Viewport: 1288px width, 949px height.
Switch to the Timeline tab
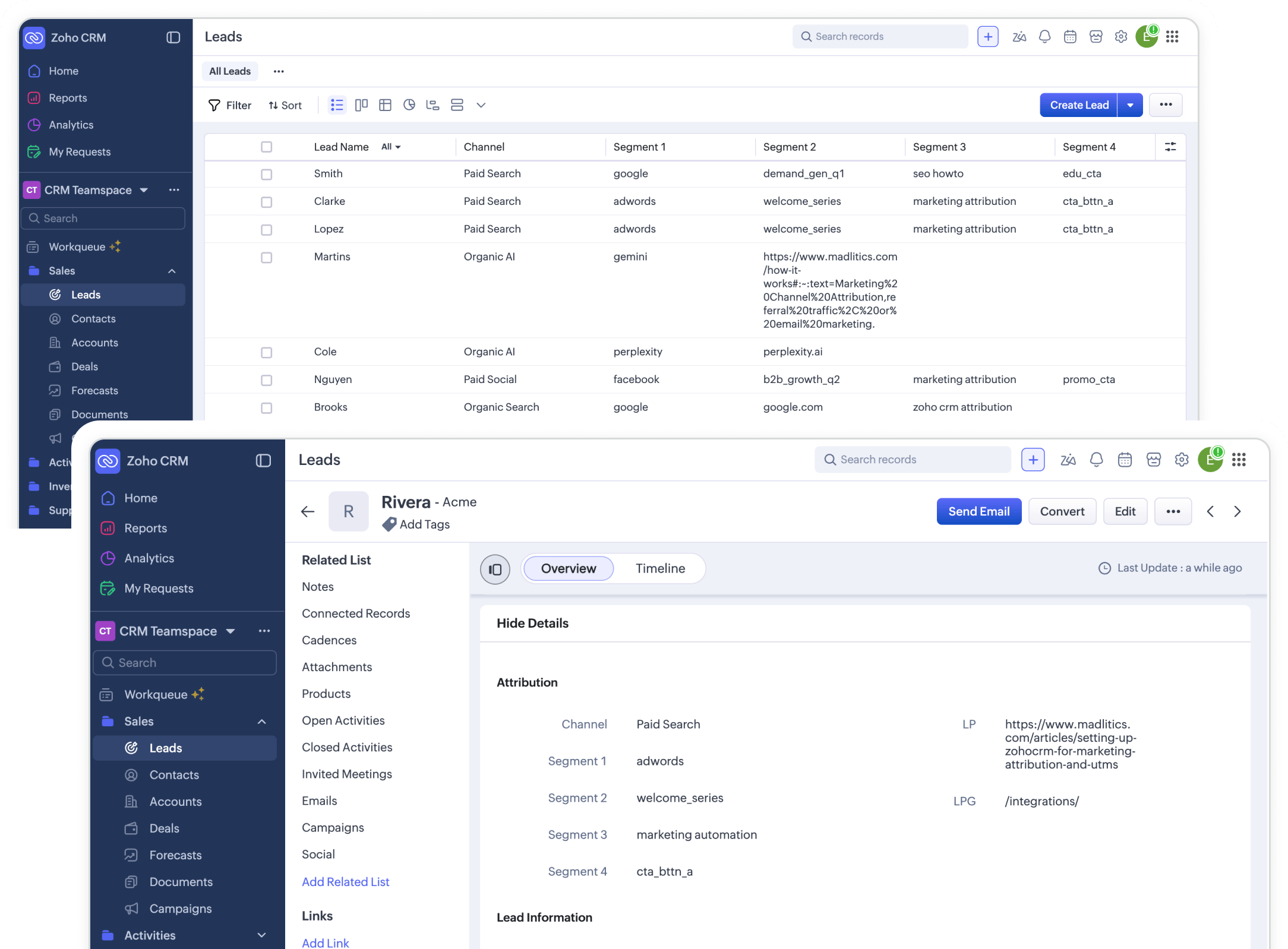coord(660,568)
